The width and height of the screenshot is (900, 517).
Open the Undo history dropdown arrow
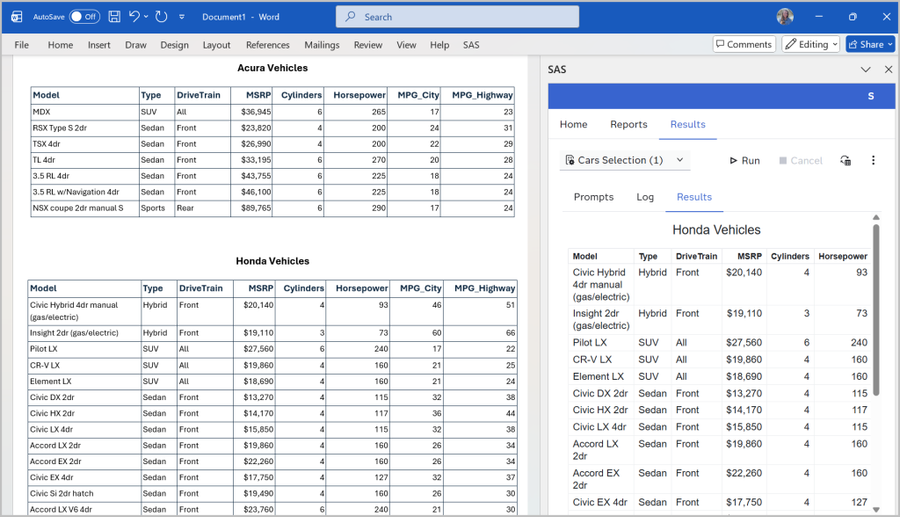(x=146, y=17)
